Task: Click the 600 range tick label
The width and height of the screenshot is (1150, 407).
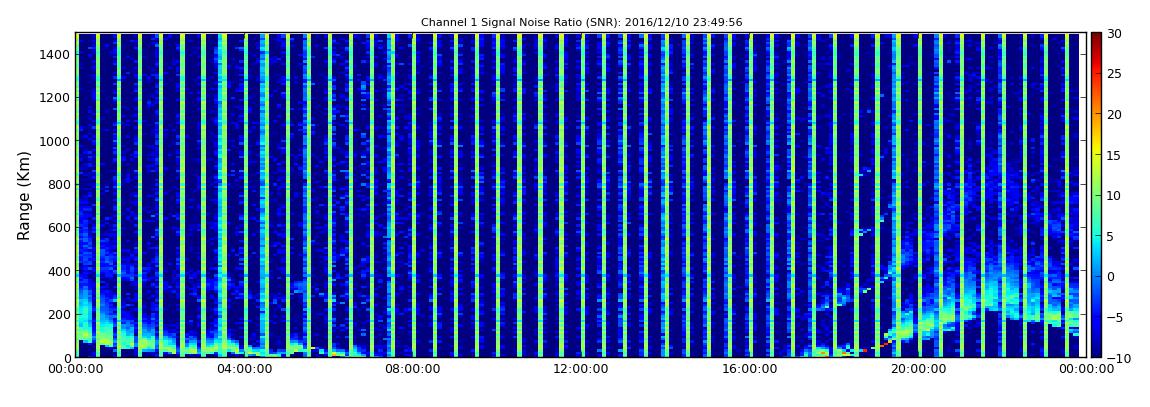Action: tap(58, 227)
